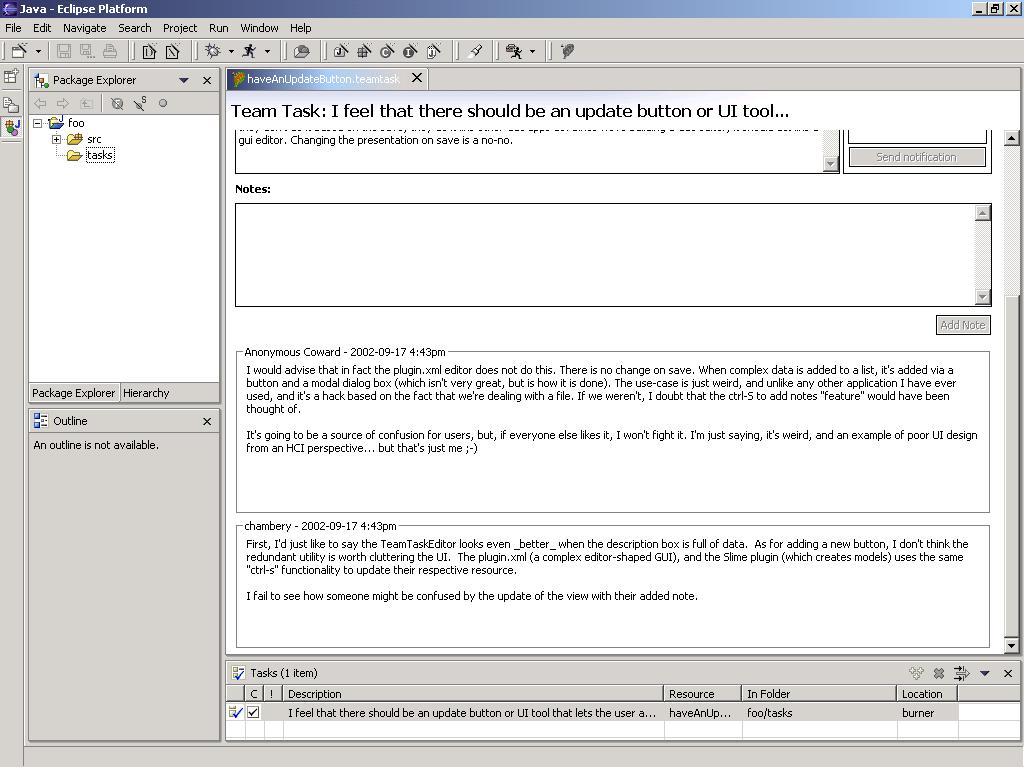Image resolution: width=1024 pixels, height=768 pixels.
Task: Click the Save toolbar icon
Action: (63, 51)
